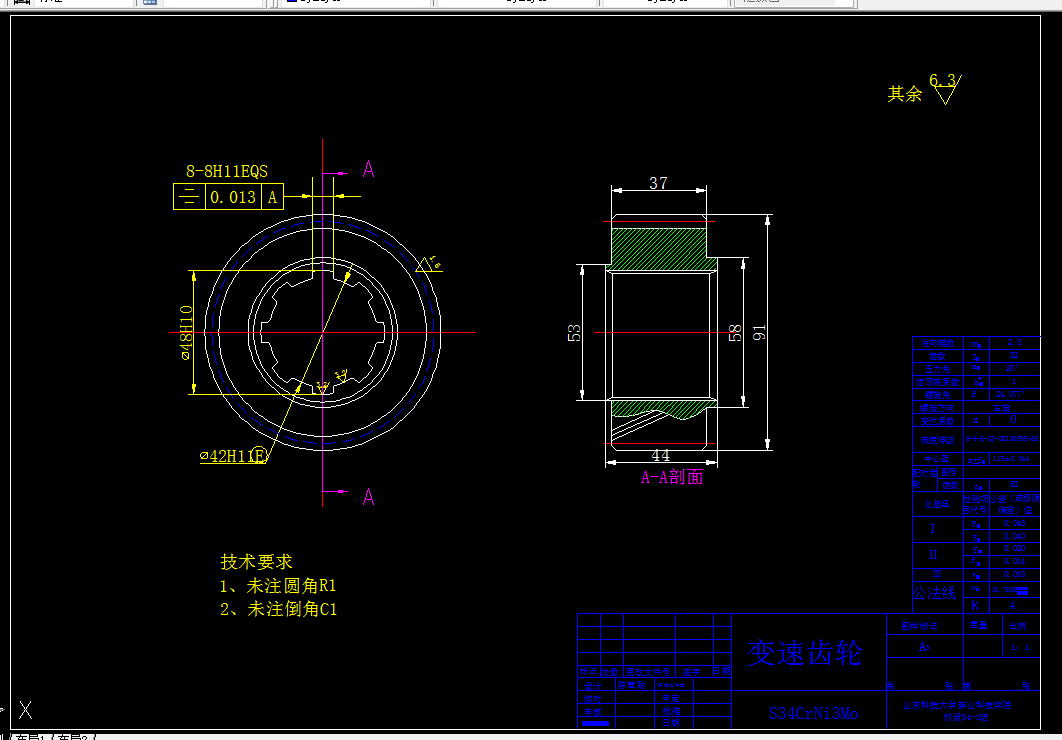The width and height of the screenshot is (1062, 740).
Task: Select the 37 width dimension
Action: (658, 183)
